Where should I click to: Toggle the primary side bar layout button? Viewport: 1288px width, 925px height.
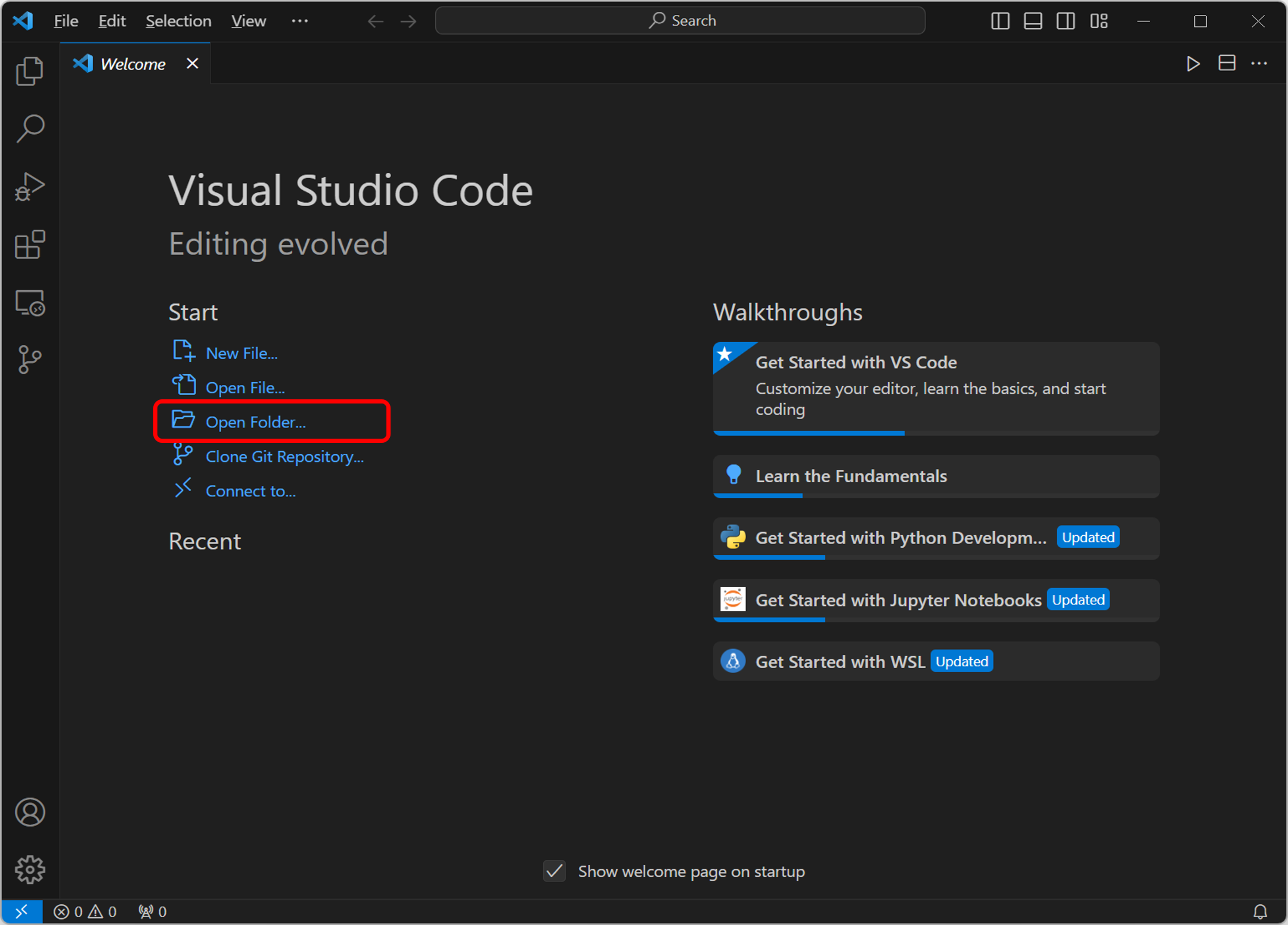coord(1000,21)
